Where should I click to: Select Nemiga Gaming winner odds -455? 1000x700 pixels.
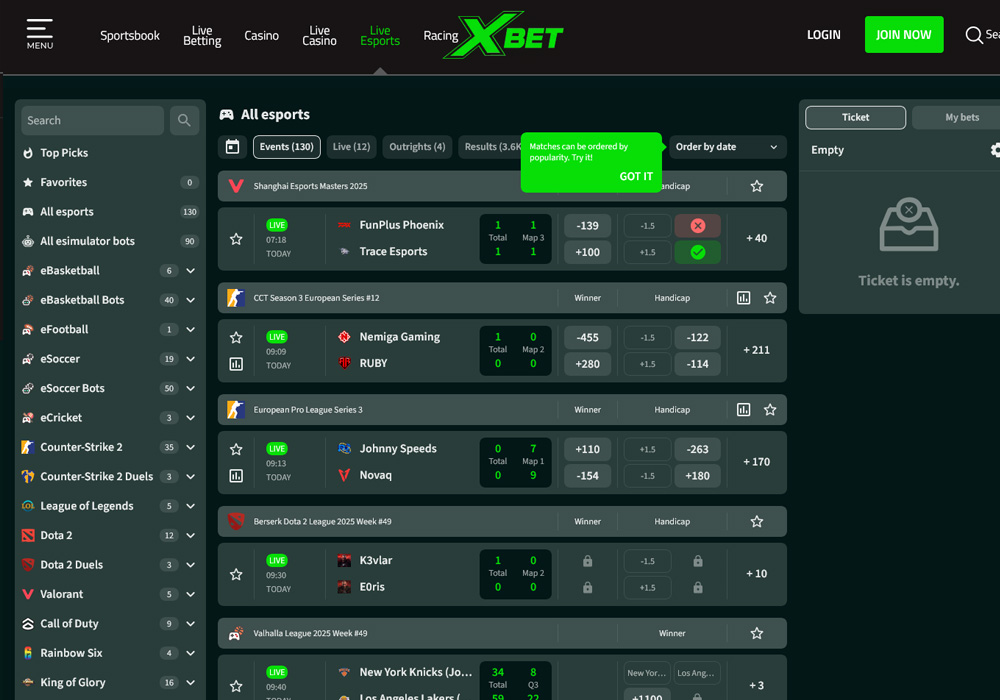click(588, 338)
